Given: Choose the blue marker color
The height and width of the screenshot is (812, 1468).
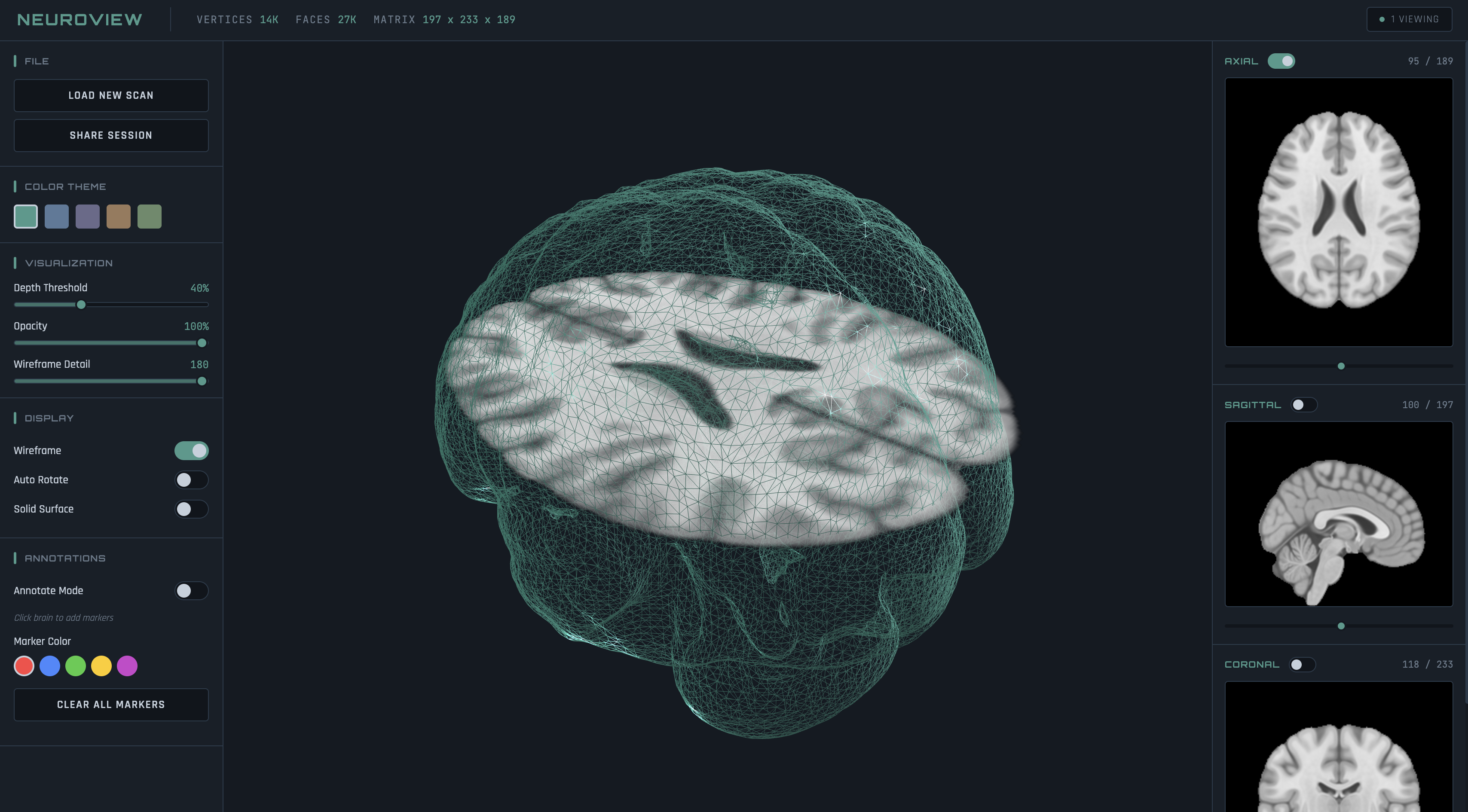Looking at the screenshot, I should click(49, 665).
